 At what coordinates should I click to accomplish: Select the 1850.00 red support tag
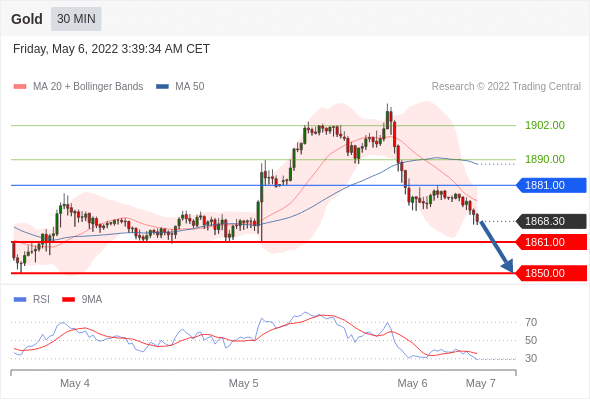pyautogui.click(x=551, y=273)
